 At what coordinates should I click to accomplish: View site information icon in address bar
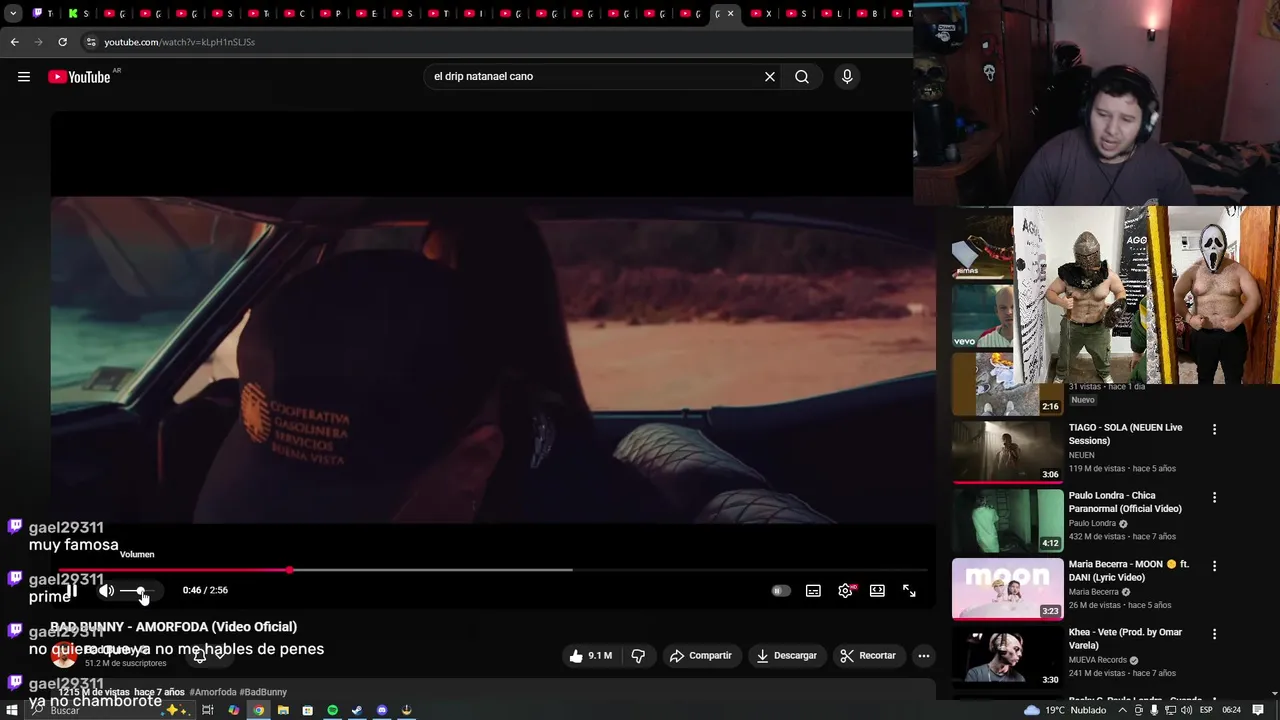91,42
